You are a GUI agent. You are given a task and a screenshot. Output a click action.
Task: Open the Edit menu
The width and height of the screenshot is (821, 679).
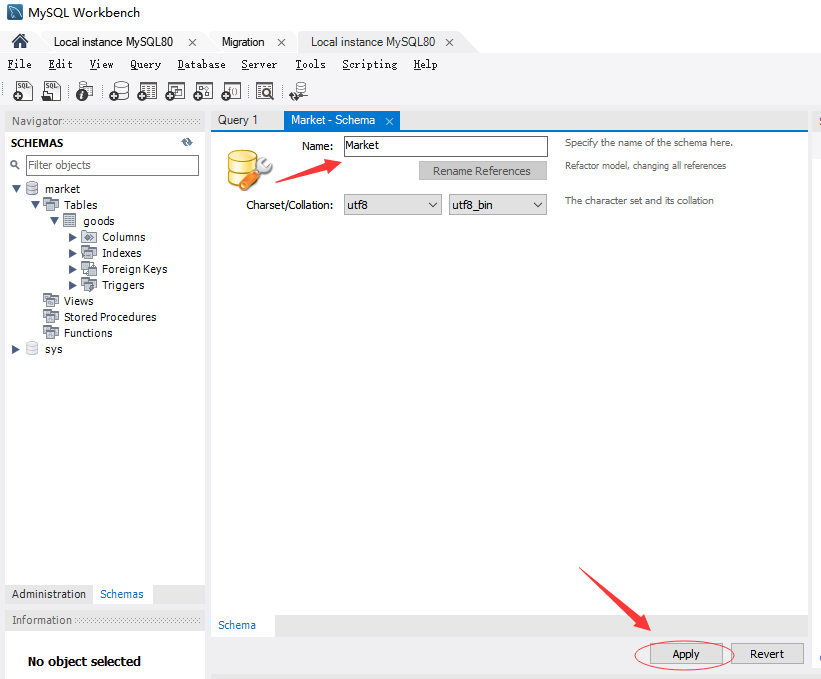click(61, 64)
